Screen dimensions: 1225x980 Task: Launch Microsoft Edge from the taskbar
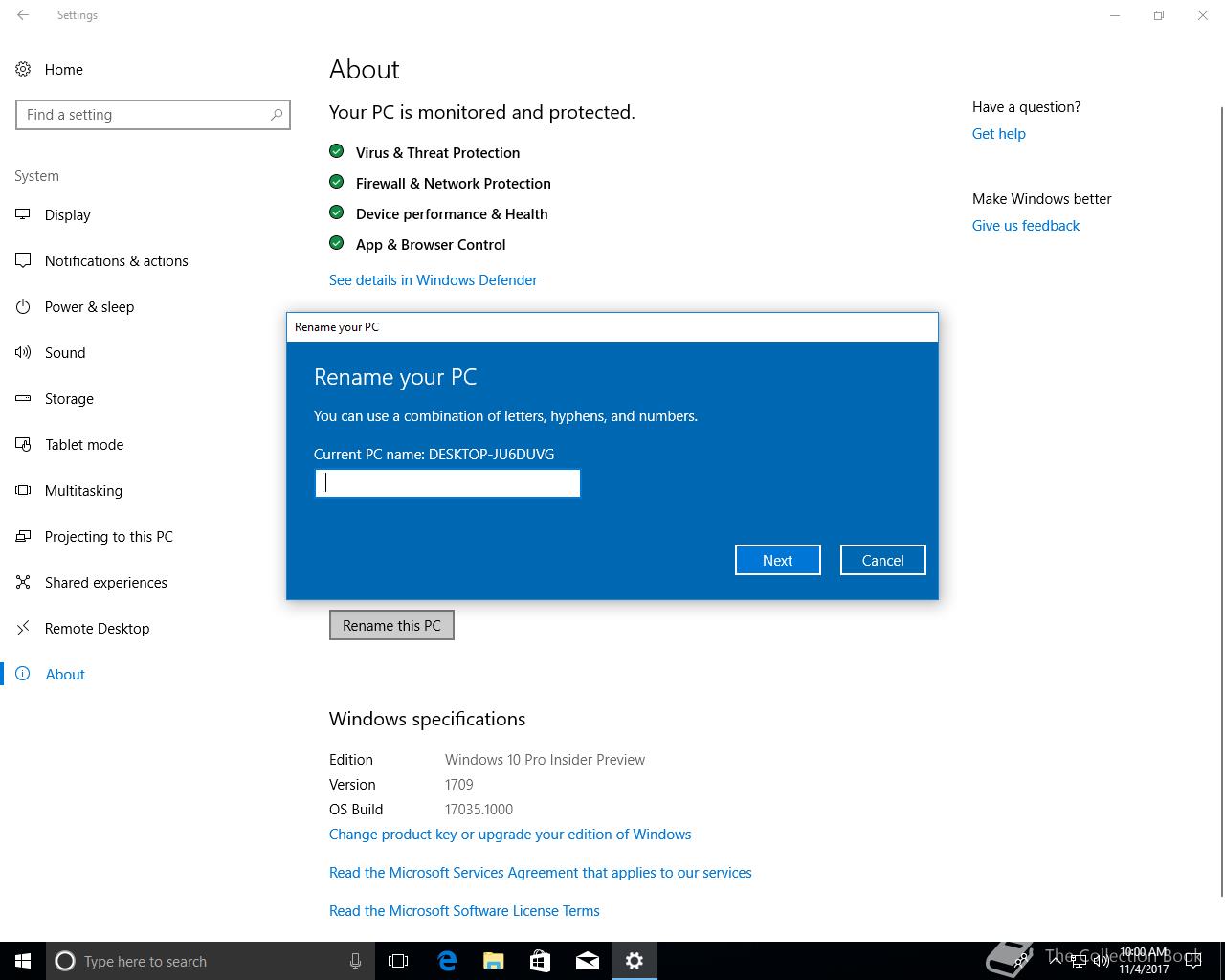[x=446, y=961]
